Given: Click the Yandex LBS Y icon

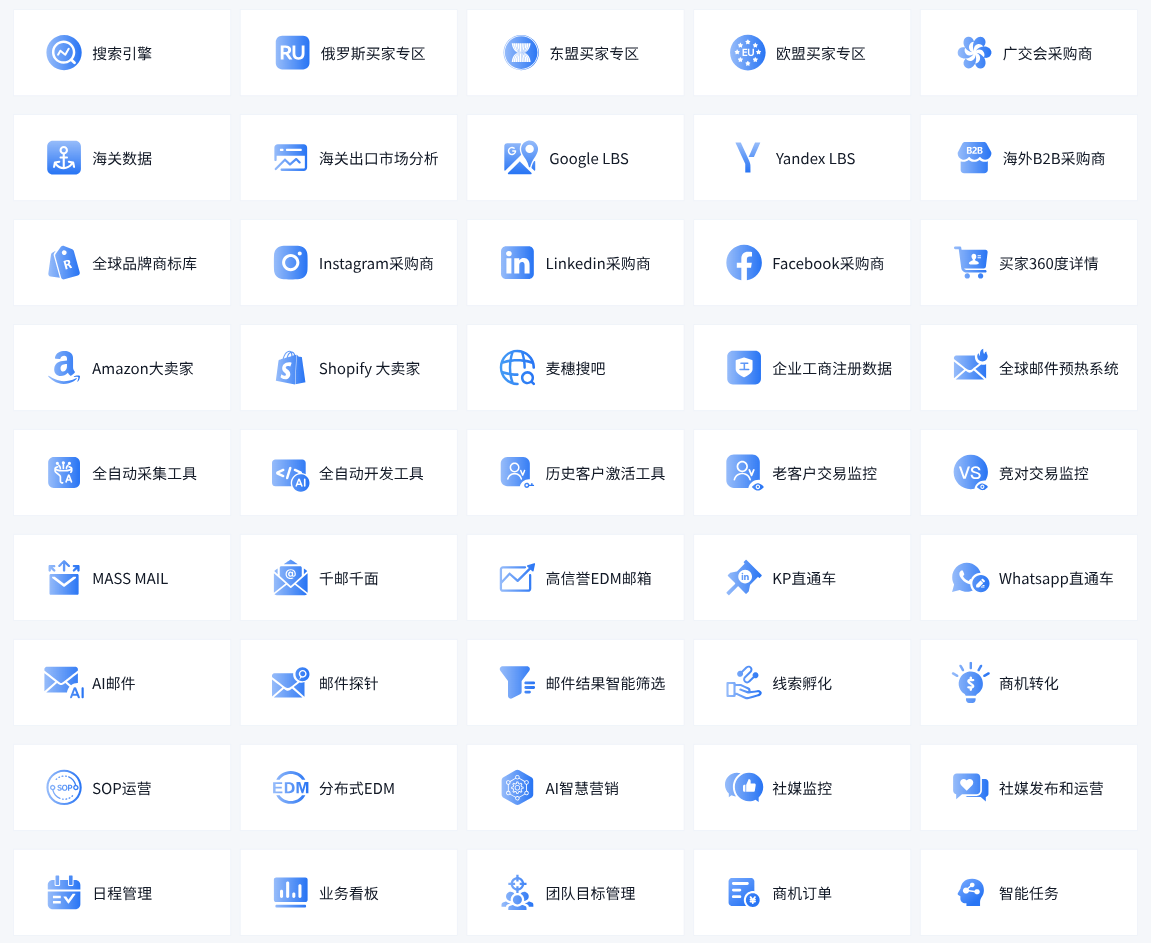Looking at the screenshot, I should 747,158.
